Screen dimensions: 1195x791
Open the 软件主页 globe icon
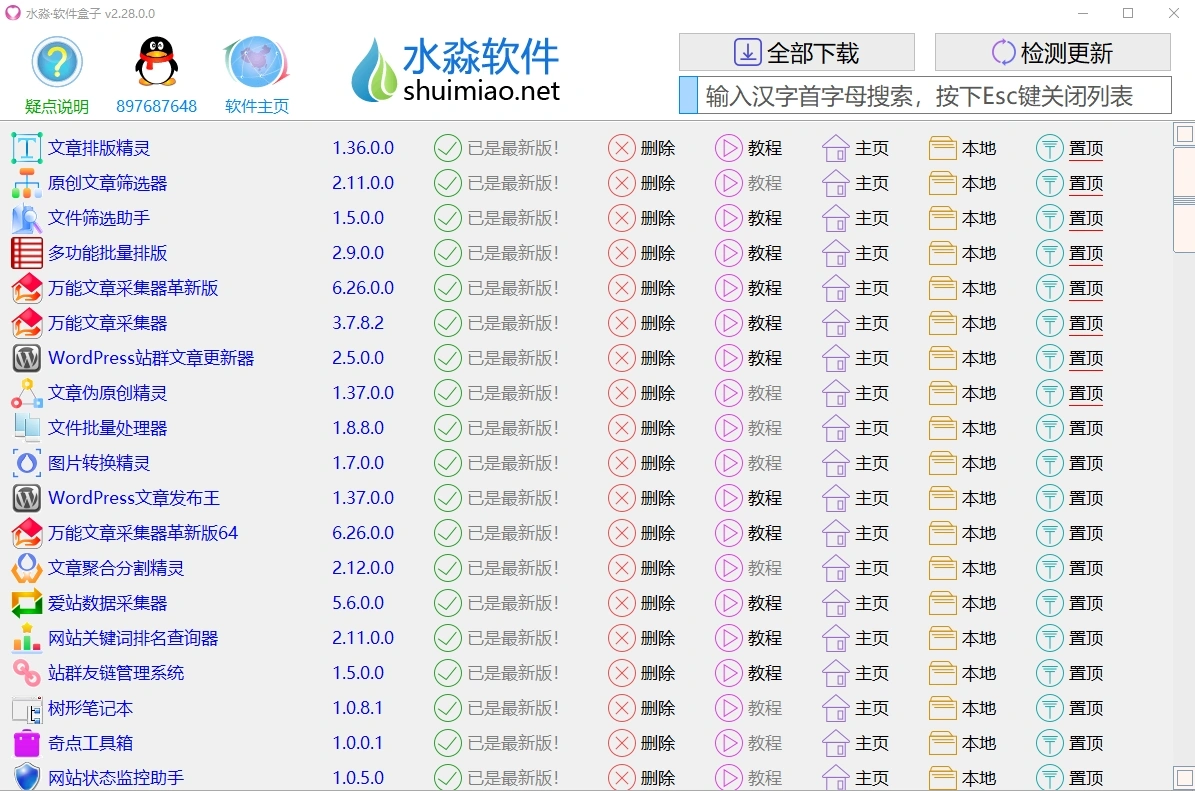[x=256, y=62]
